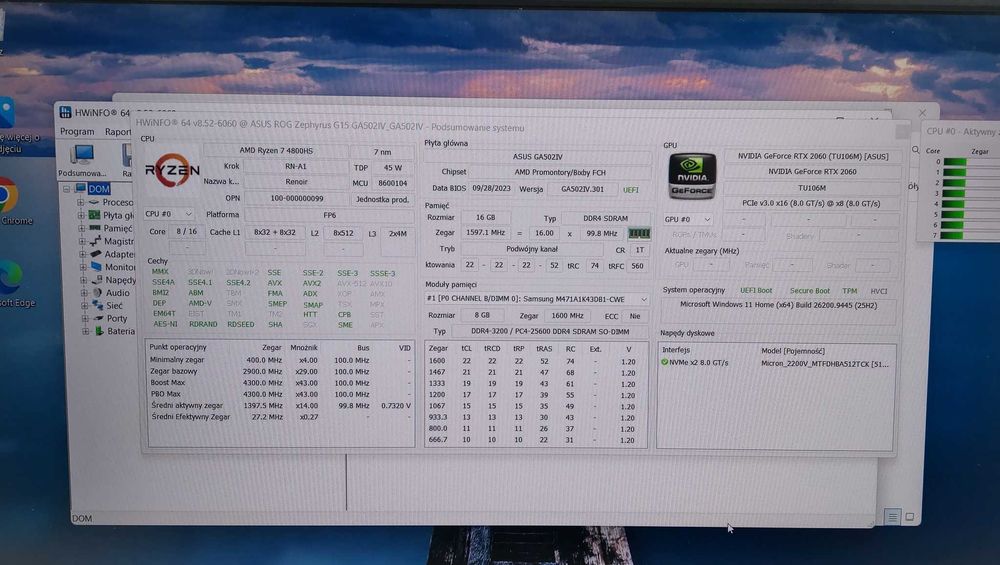Screen dimensions: 1000x565
Task: Select the Magistrala tree item label
Action: [119, 241]
